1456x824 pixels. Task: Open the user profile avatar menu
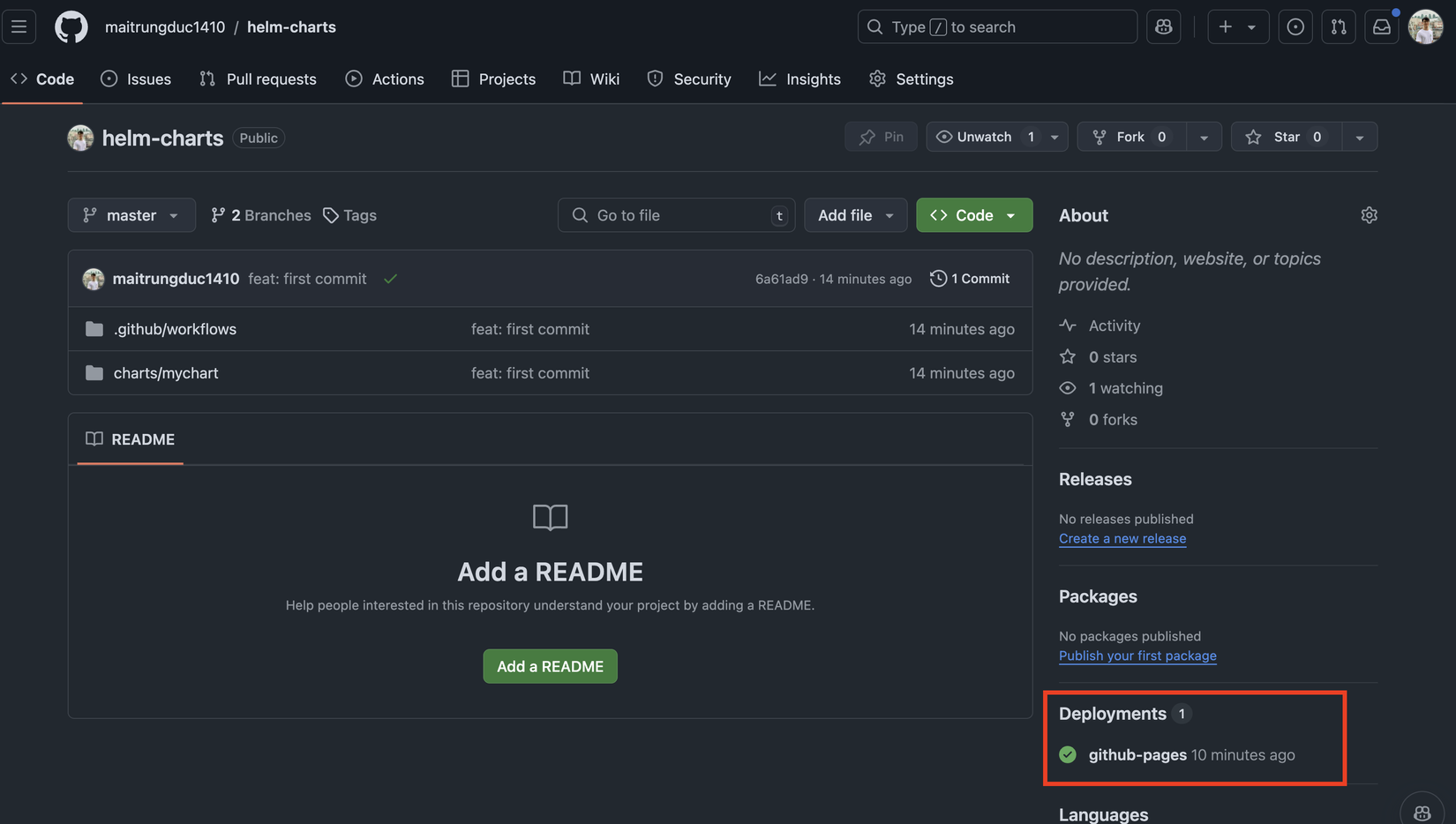coord(1425,26)
